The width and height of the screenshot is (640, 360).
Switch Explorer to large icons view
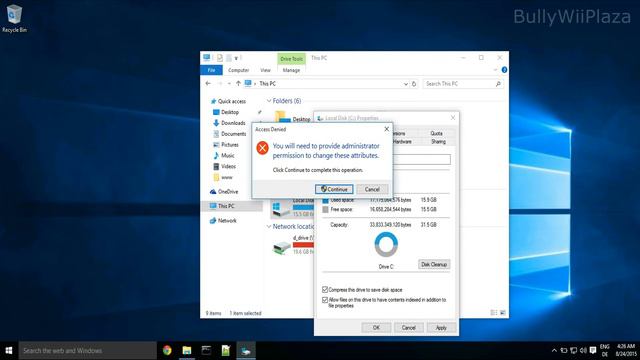click(x=503, y=313)
